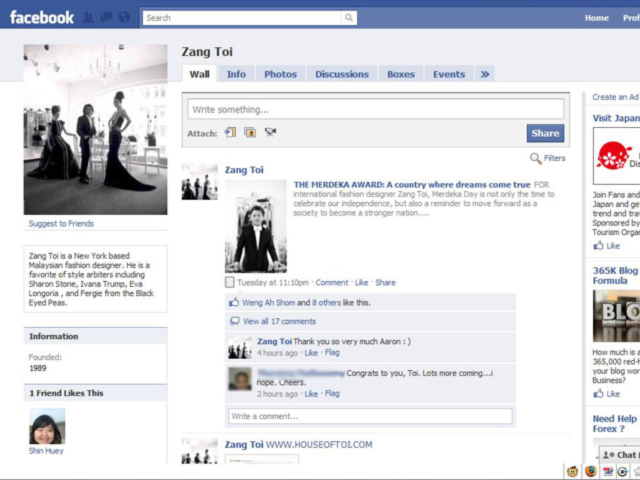The height and width of the screenshot is (480, 640).
Task: Click Like link beside Tuesday timestamp
Action: coord(361,282)
